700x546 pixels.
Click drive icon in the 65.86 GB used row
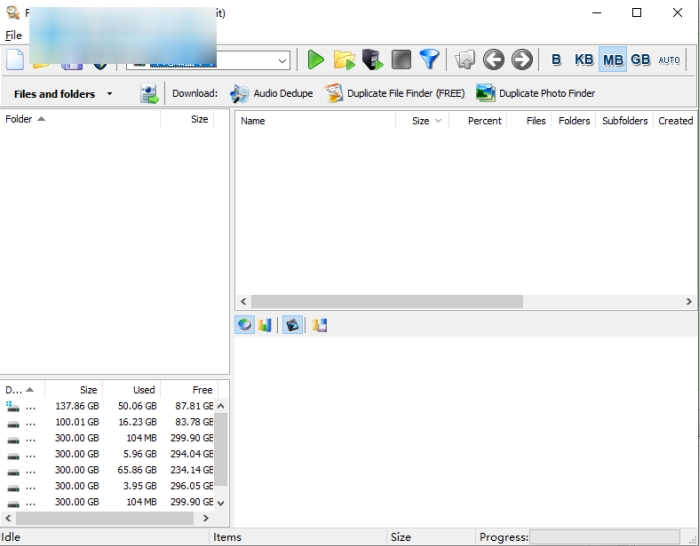pos(13,472)
